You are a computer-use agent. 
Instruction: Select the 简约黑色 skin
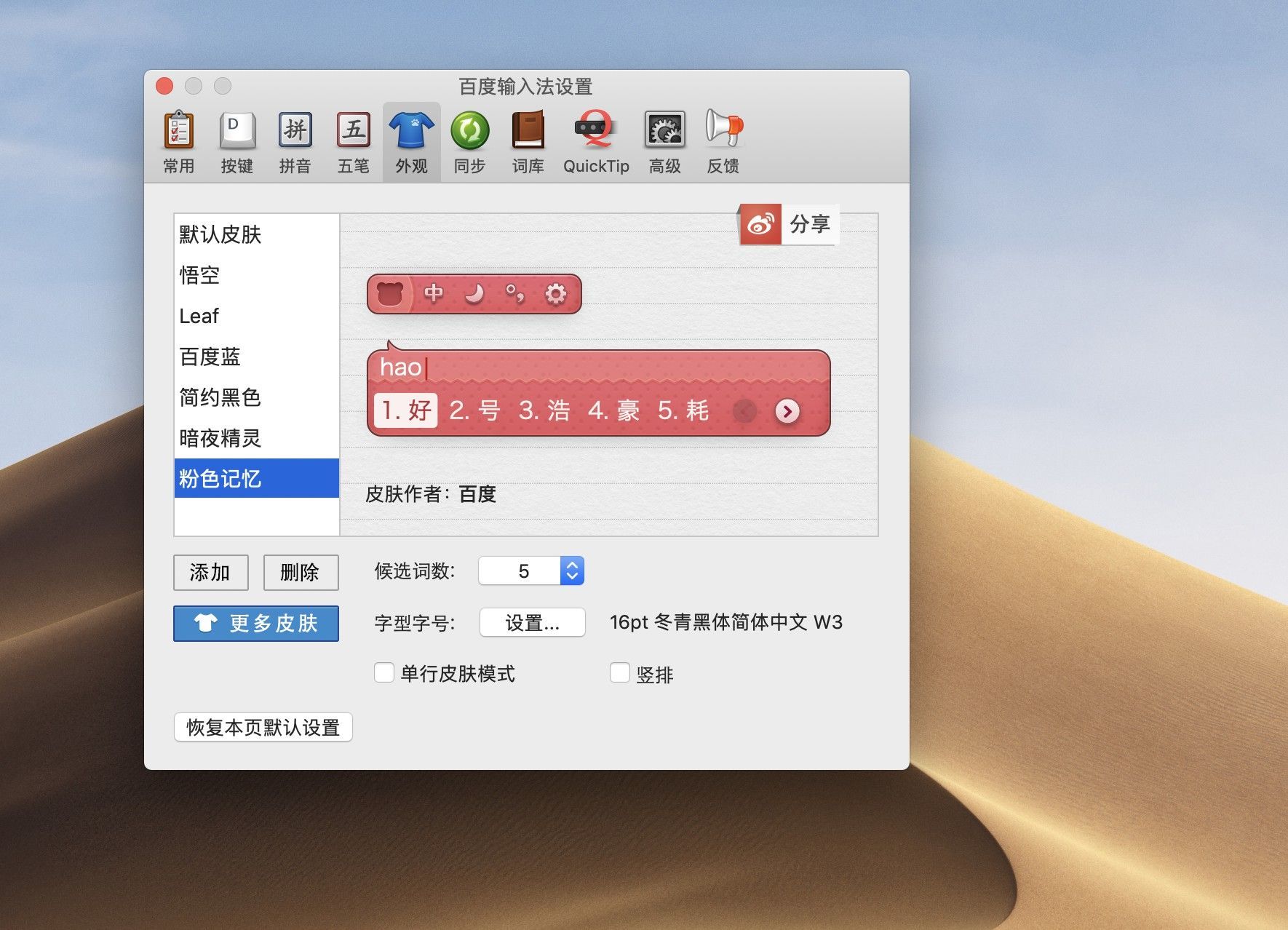[257, 397]
